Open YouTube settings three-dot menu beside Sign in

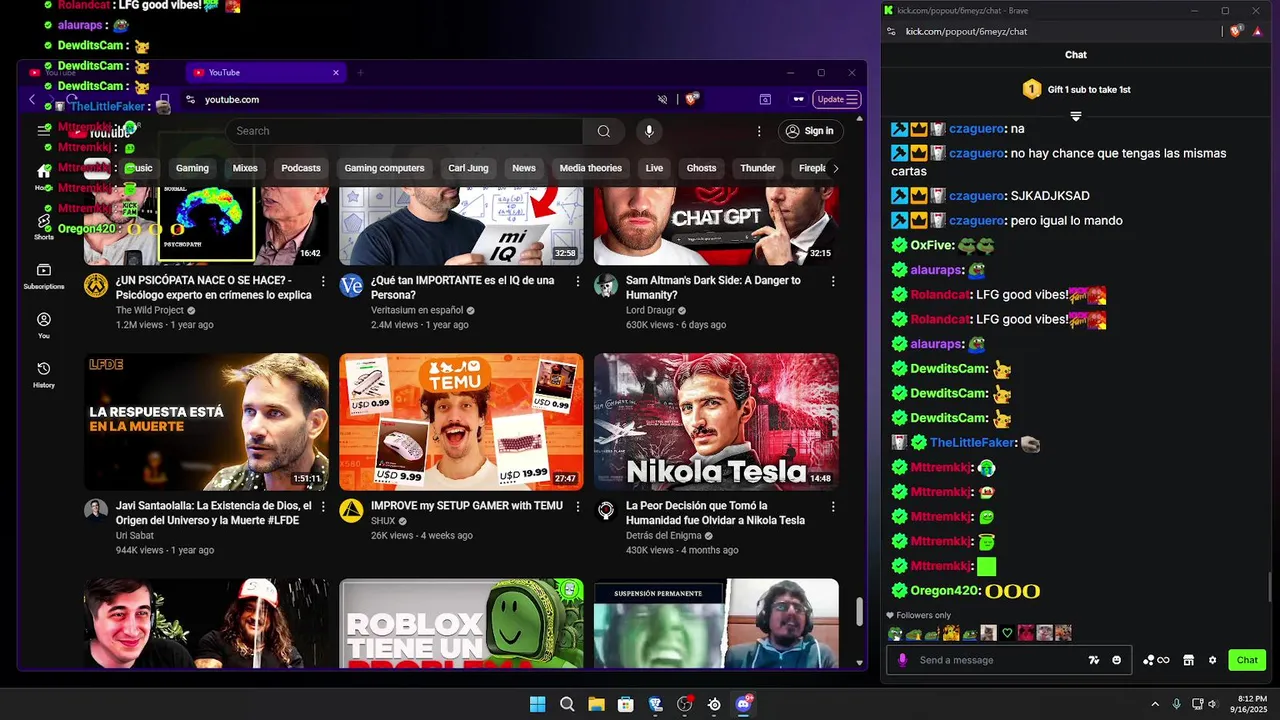[759, 131]
